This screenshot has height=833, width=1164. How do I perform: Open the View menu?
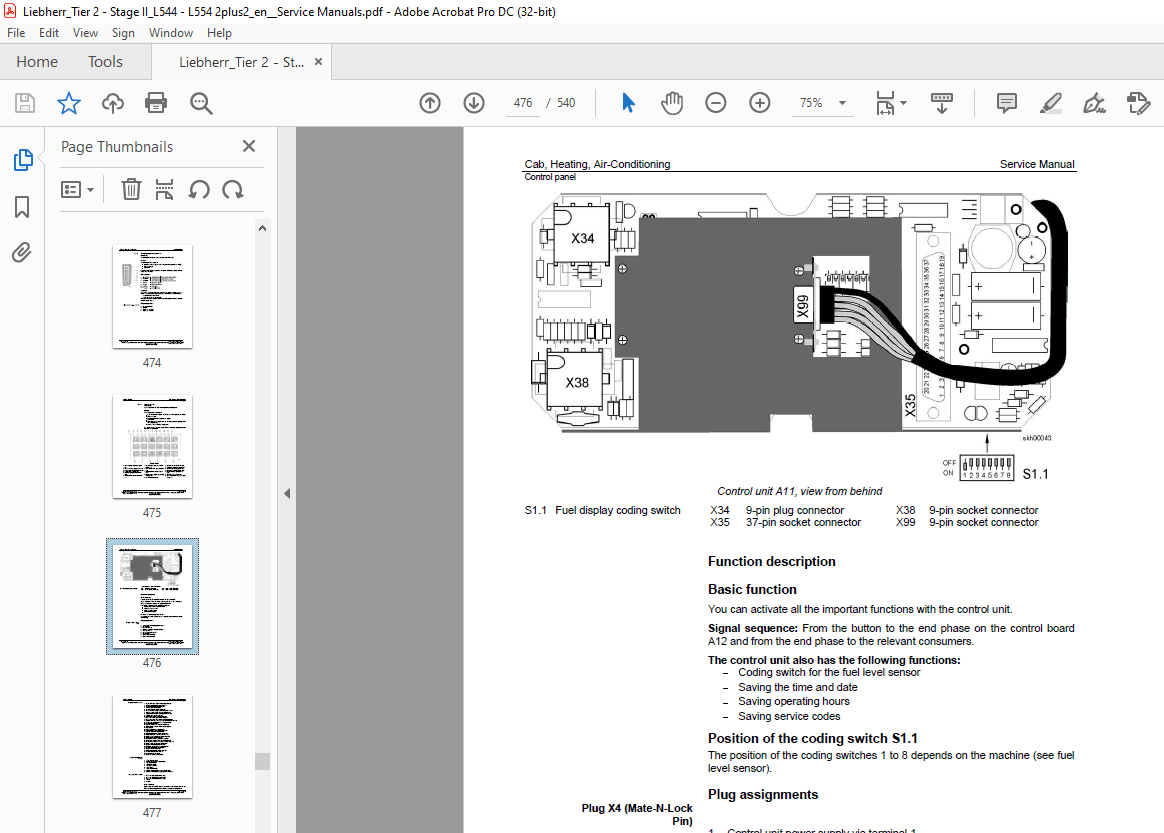pyautogui.click(x=85, y=33)
